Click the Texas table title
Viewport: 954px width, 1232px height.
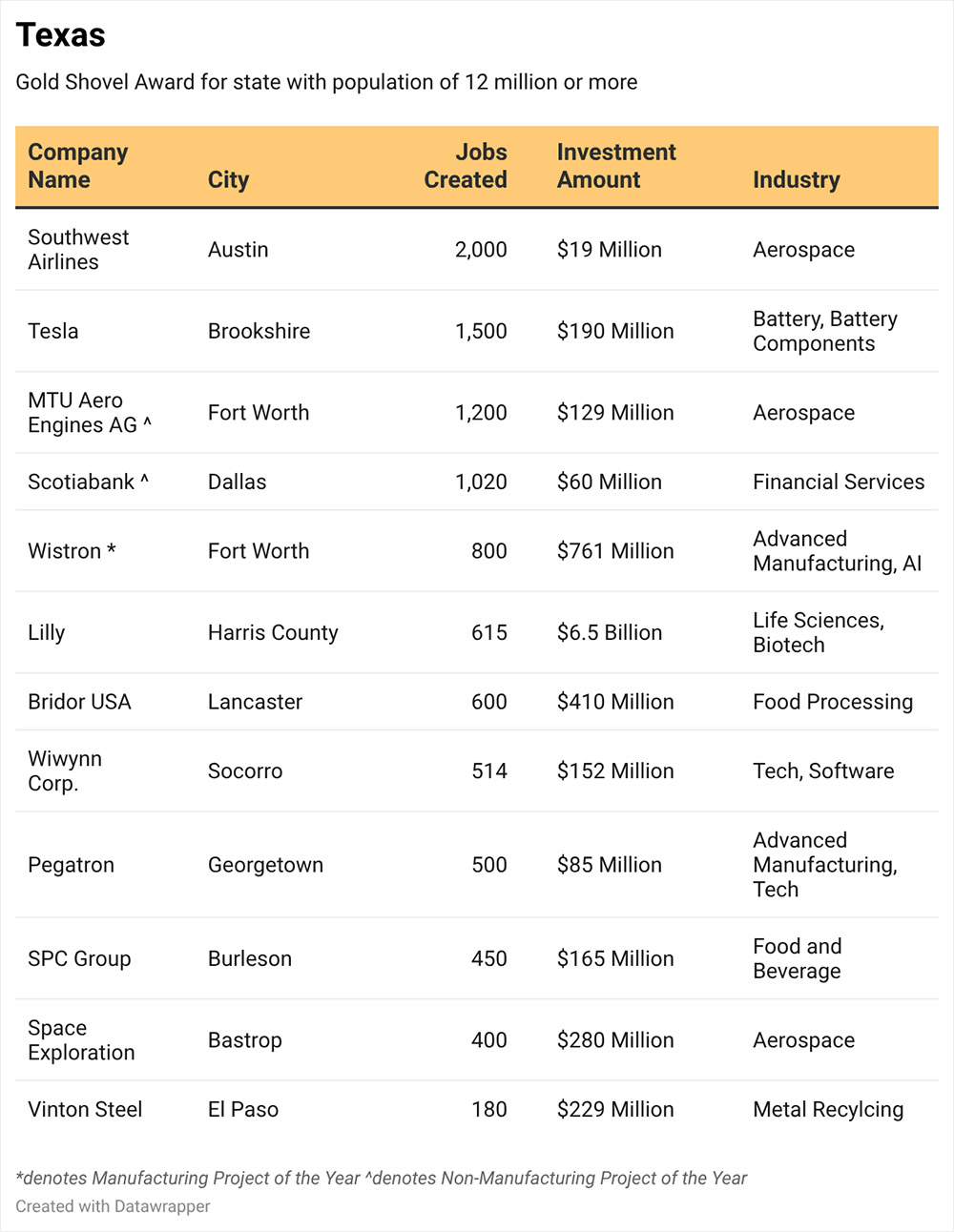tap(61, 35)
